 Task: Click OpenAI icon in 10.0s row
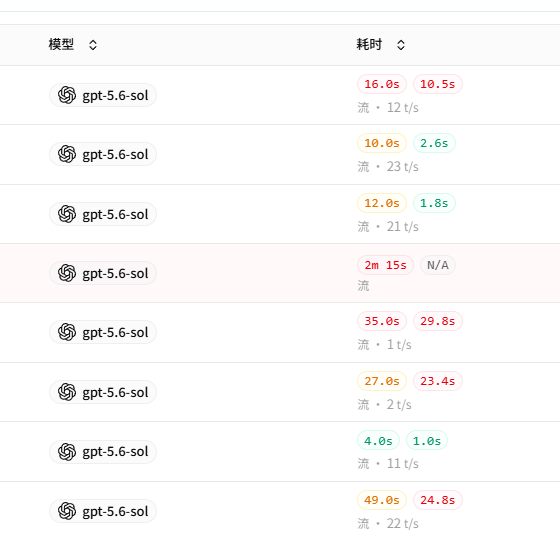(x=67, y=154)
